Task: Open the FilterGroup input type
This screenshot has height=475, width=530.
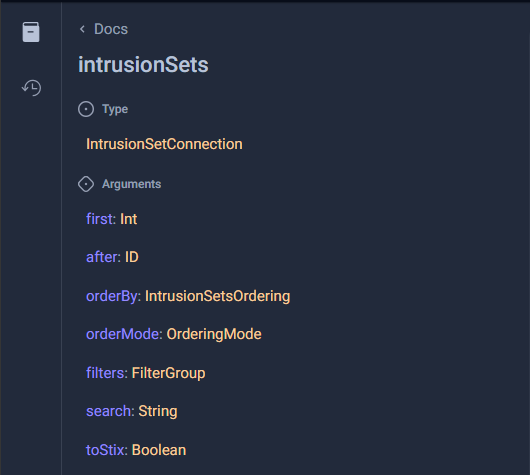Action: (168, 373)
